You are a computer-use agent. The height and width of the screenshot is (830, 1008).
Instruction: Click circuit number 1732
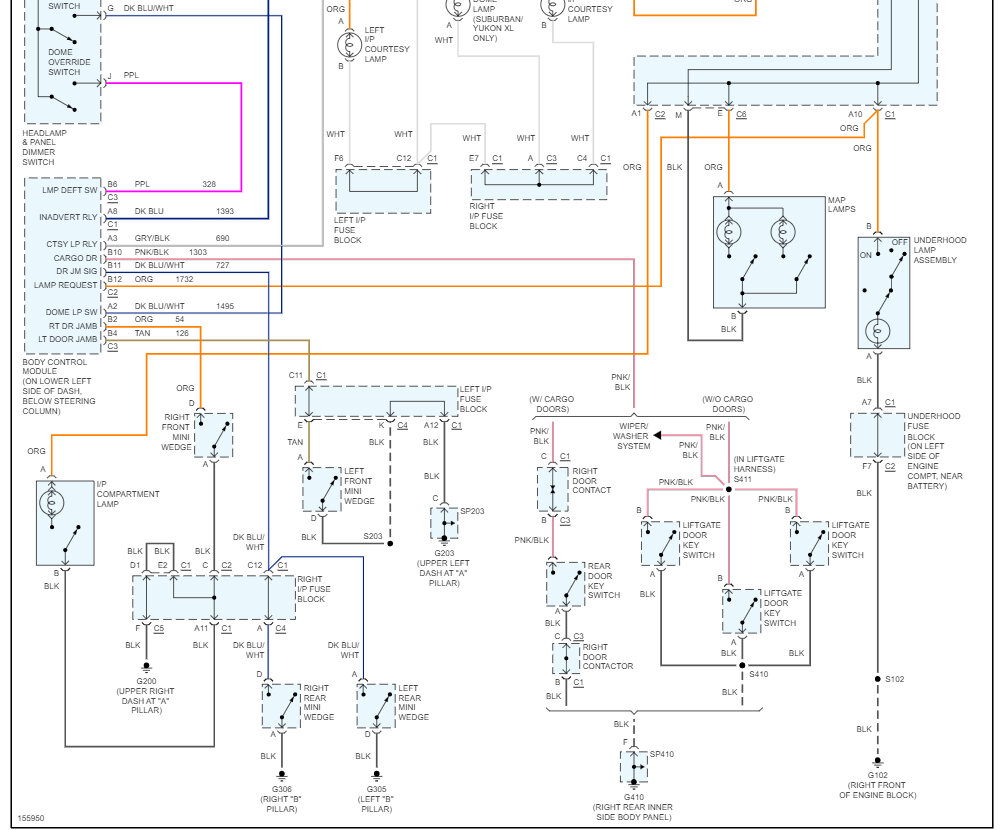coord(184,279)
